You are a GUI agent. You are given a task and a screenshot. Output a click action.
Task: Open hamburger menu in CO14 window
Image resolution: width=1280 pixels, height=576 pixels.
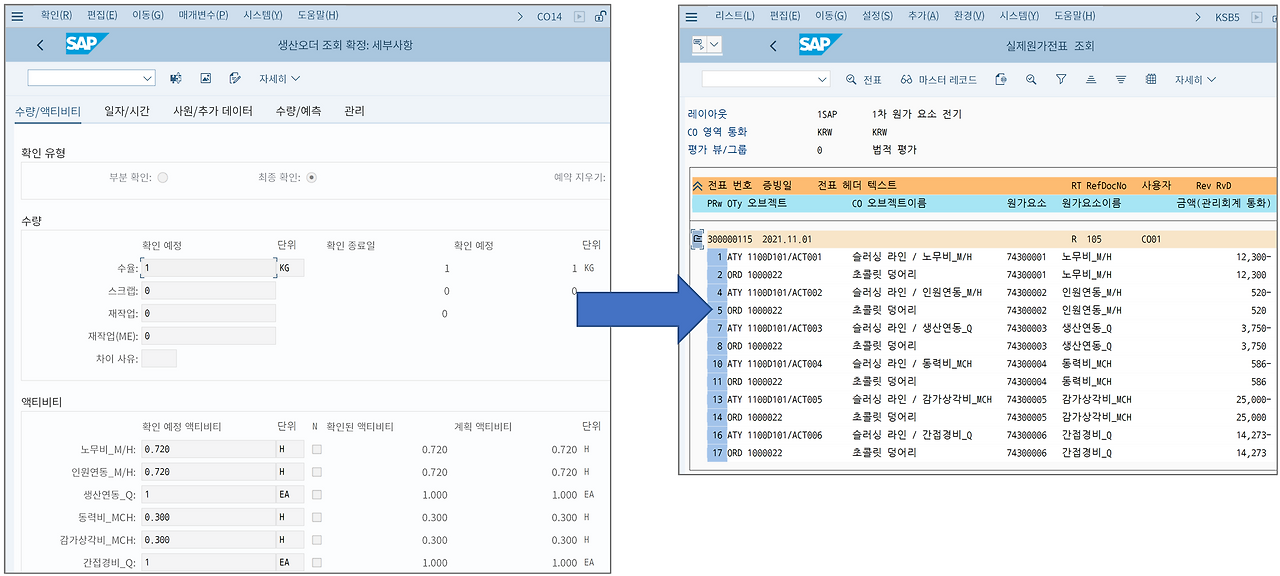[x=18, y=16]
